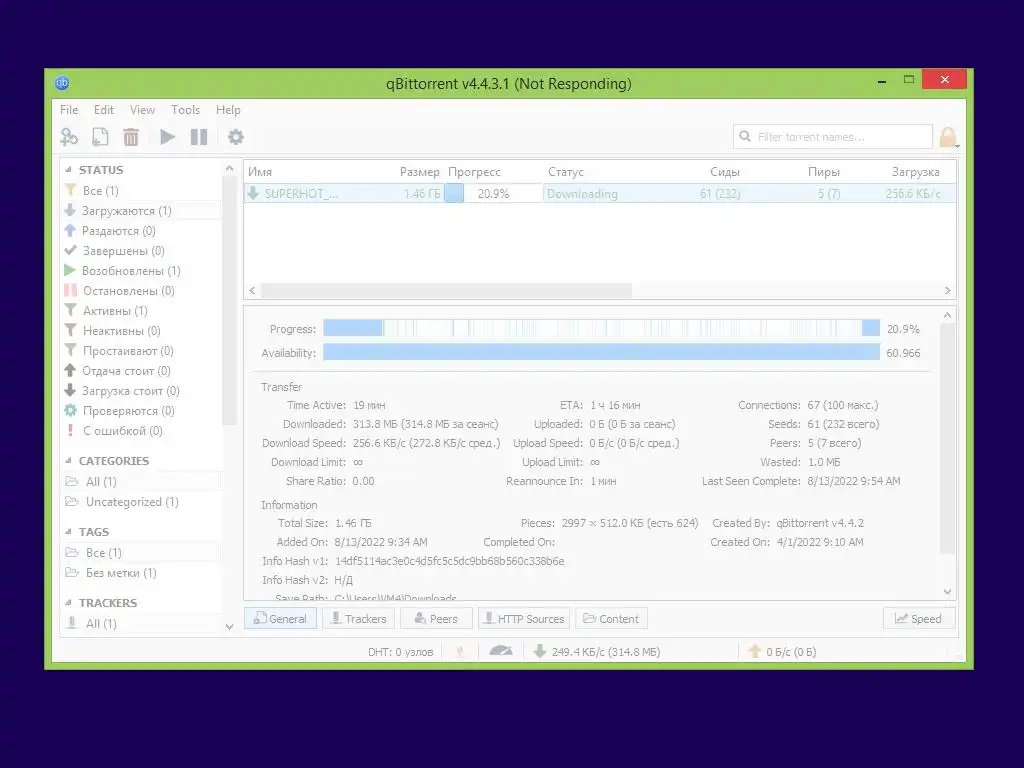Select category All (1)
Screen dimensions: 1024x768
tap(141, 482)
